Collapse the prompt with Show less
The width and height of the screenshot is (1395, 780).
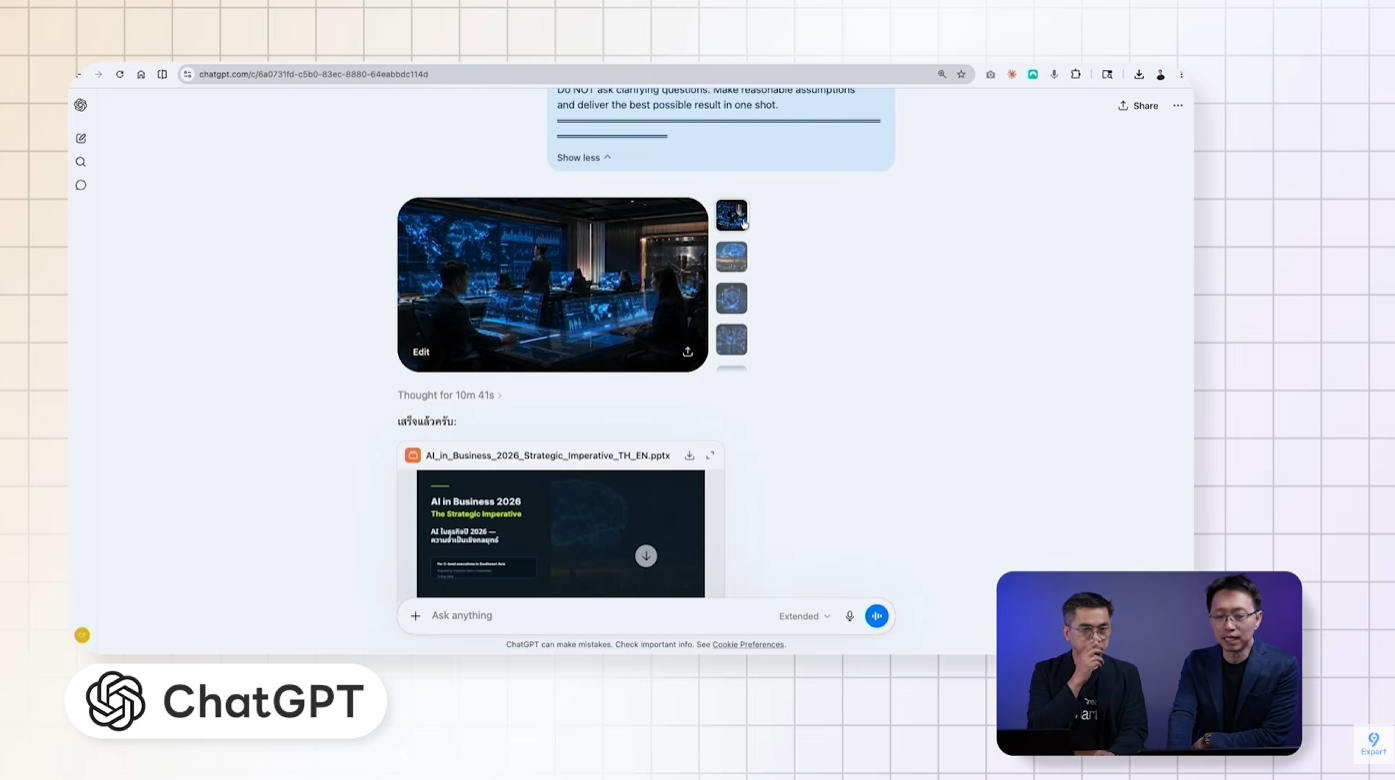(584, 158)
